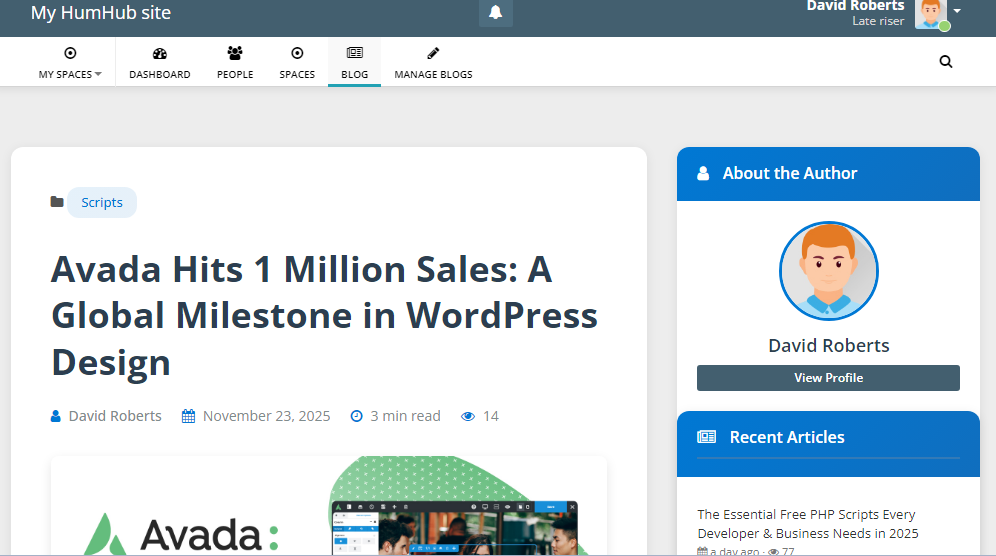The width and height of the screenshot is (996, 556).
Task: Click David Roberts name in sidebar
Action: [x=829, y=346]
